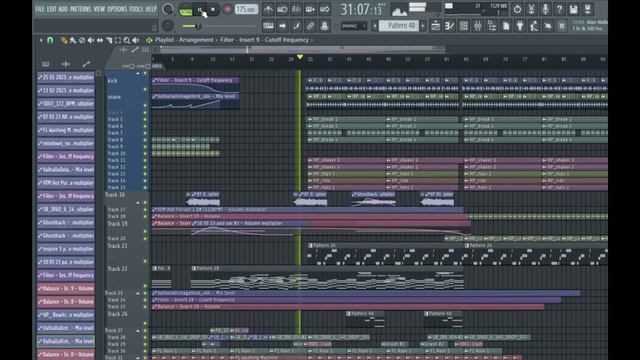Open the Playlist view icon
The height and width of the screenshot is (360, 640).
pos(436,26)
